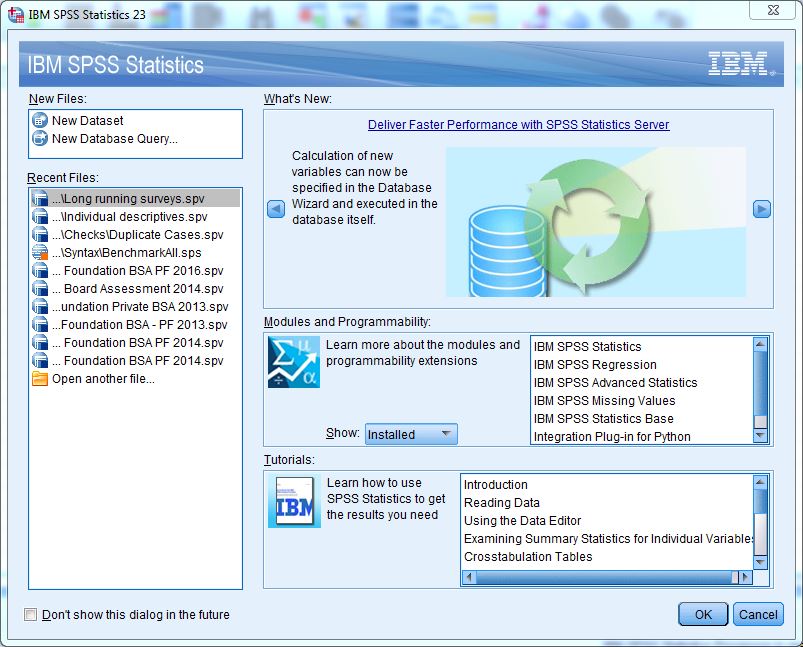Viewport: 803px width, 647px height.
Task: Click the right arrow in What's New carousel
Action: (762, 210)
